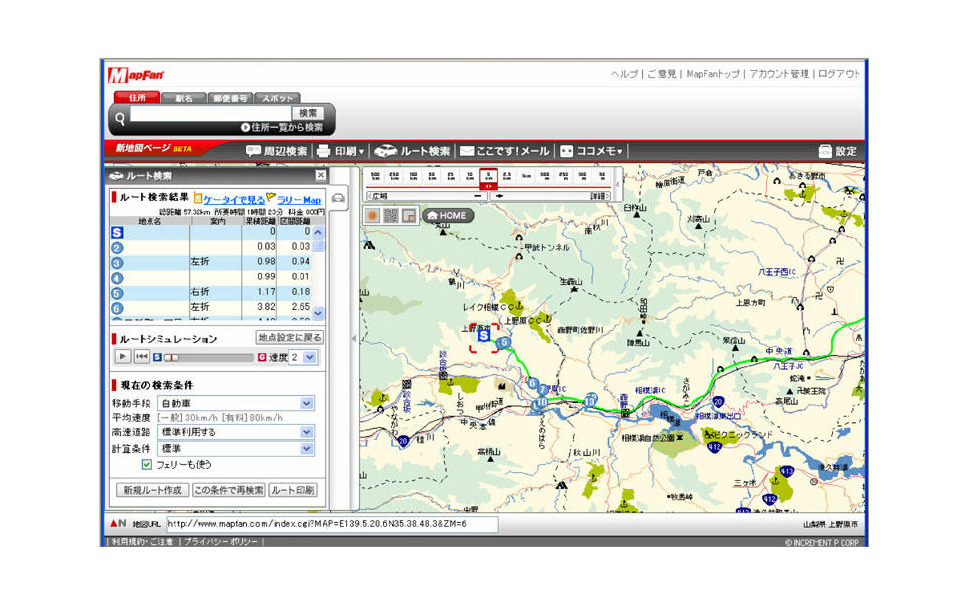Click the 詳細 end of zoom bar
The image size is (968, 605).
(598, 196)
